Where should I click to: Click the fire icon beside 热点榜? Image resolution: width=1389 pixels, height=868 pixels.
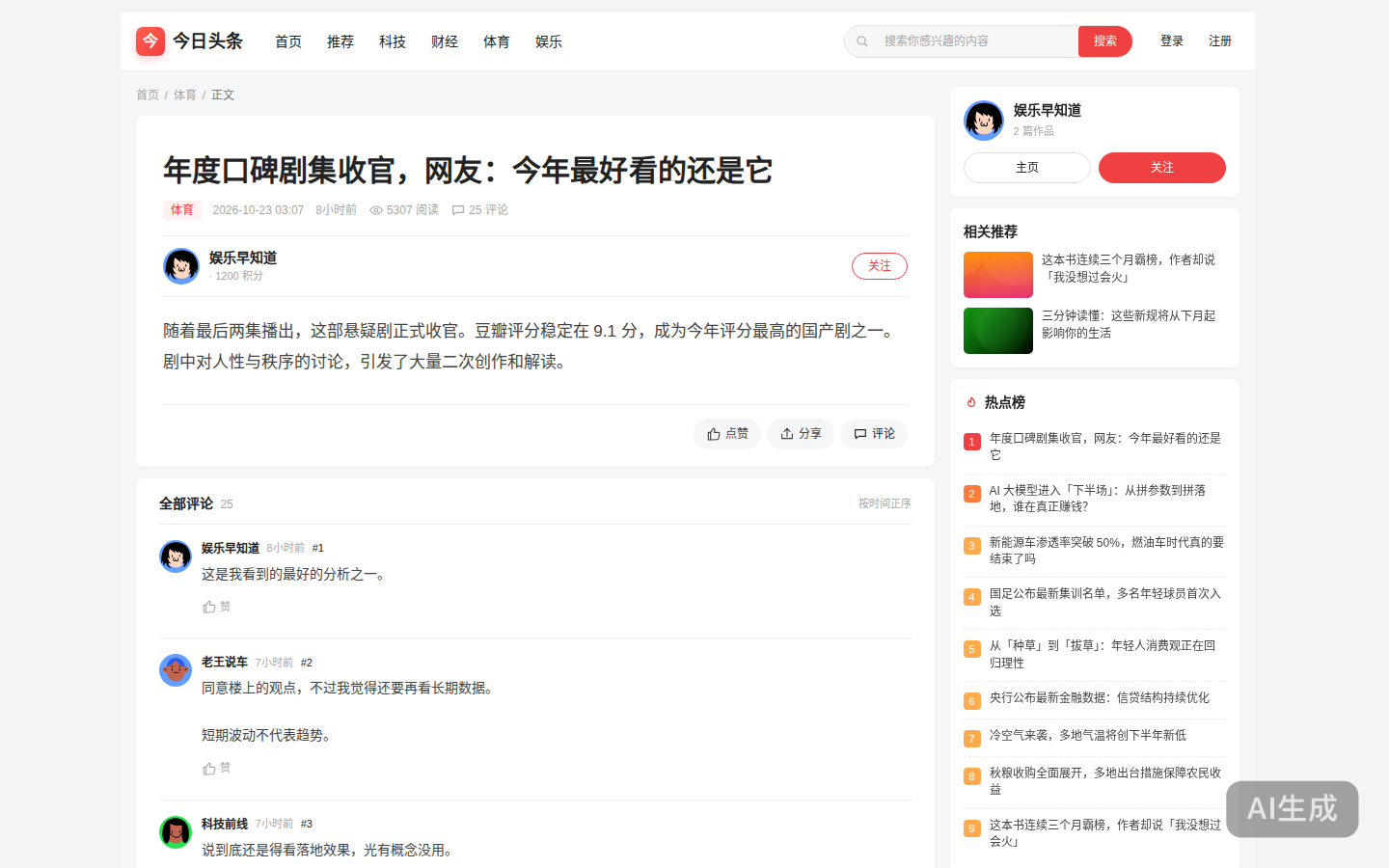971,402
